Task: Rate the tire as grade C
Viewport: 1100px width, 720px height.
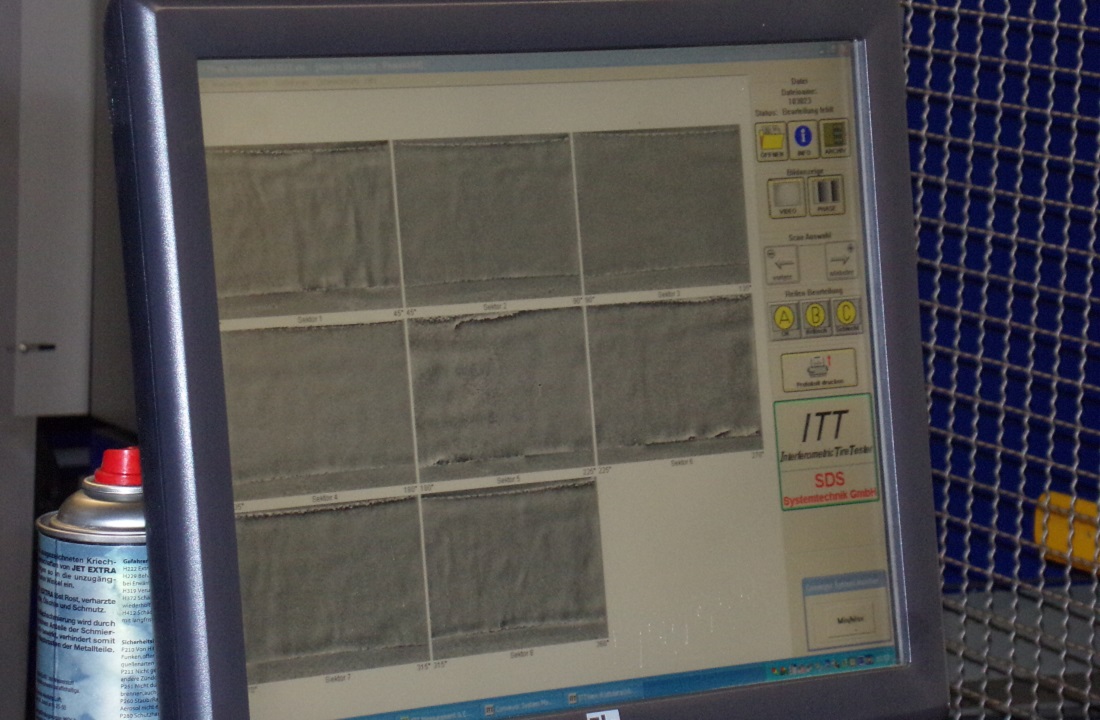Action: tap(846, 314)
